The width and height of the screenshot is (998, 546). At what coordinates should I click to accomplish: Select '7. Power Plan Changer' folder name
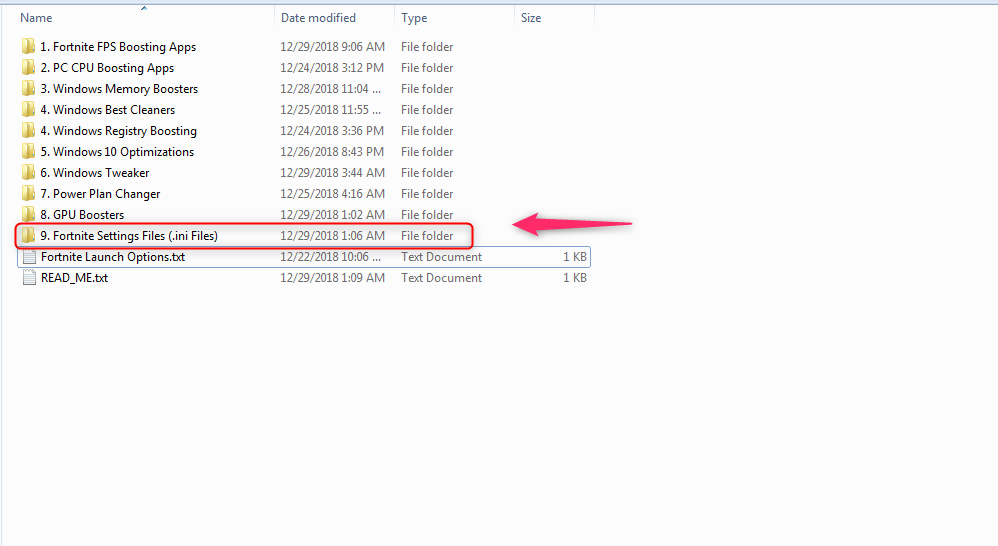pyautogui.click(x=100, y=194)
